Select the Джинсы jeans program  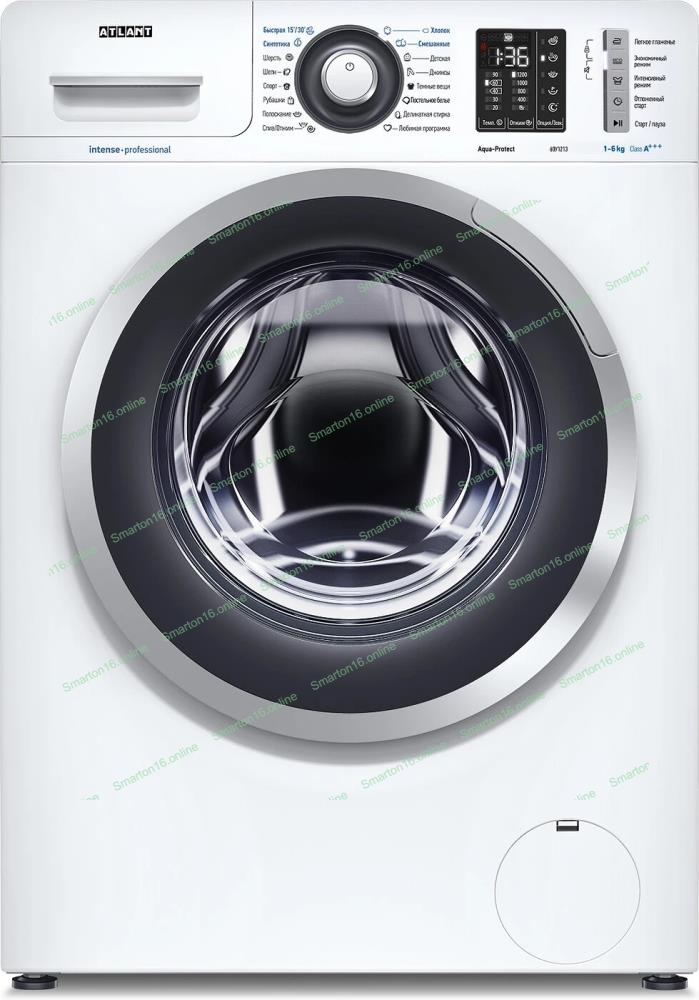click(424, 72)
